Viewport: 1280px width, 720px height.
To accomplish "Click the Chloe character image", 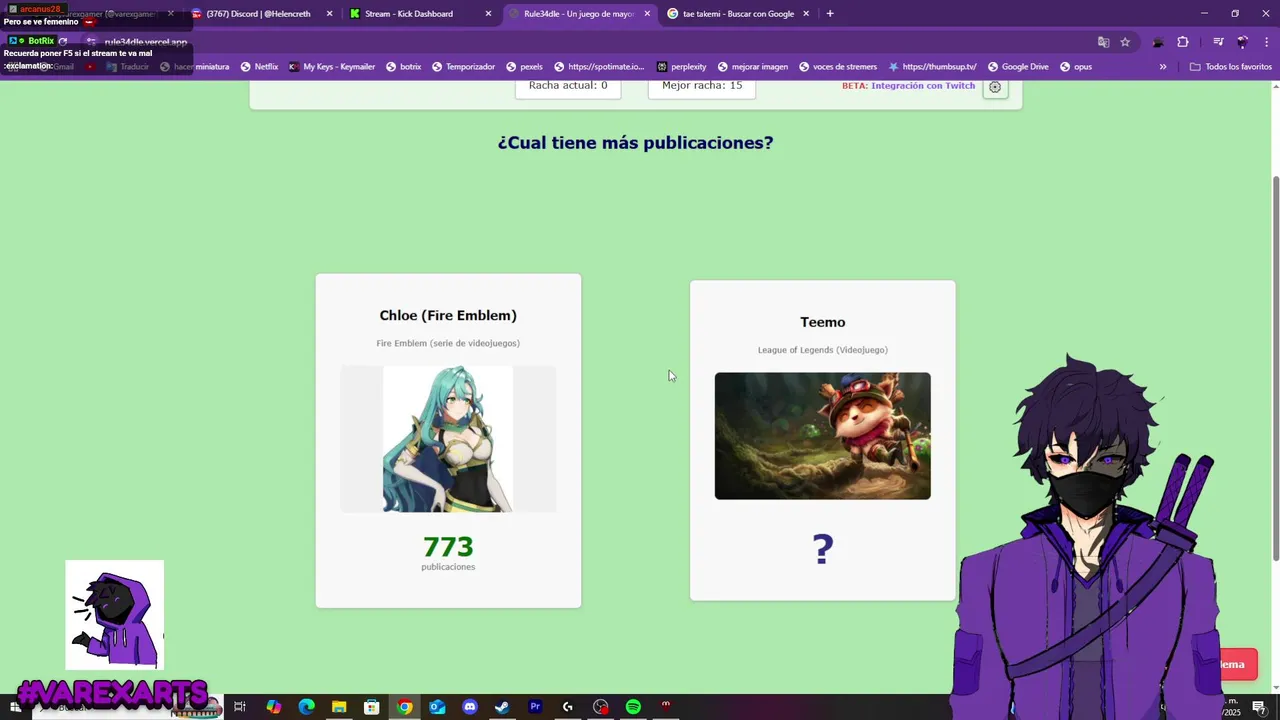I will 448,439.
